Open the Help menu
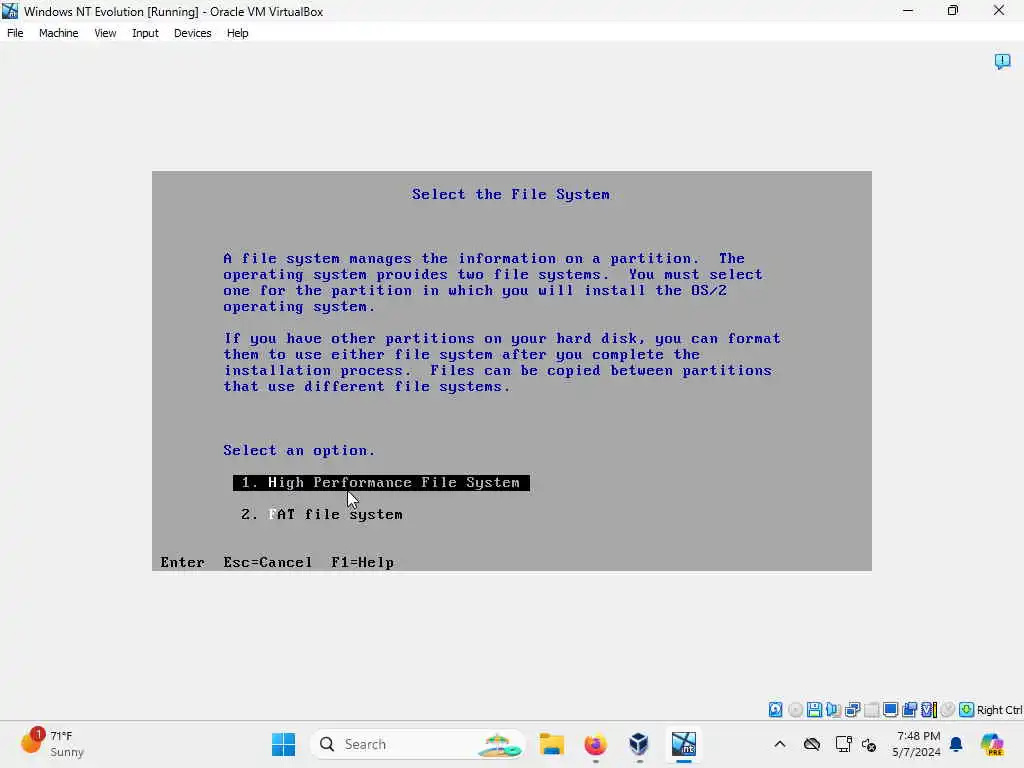The image size is (1024, 768). 237,33
